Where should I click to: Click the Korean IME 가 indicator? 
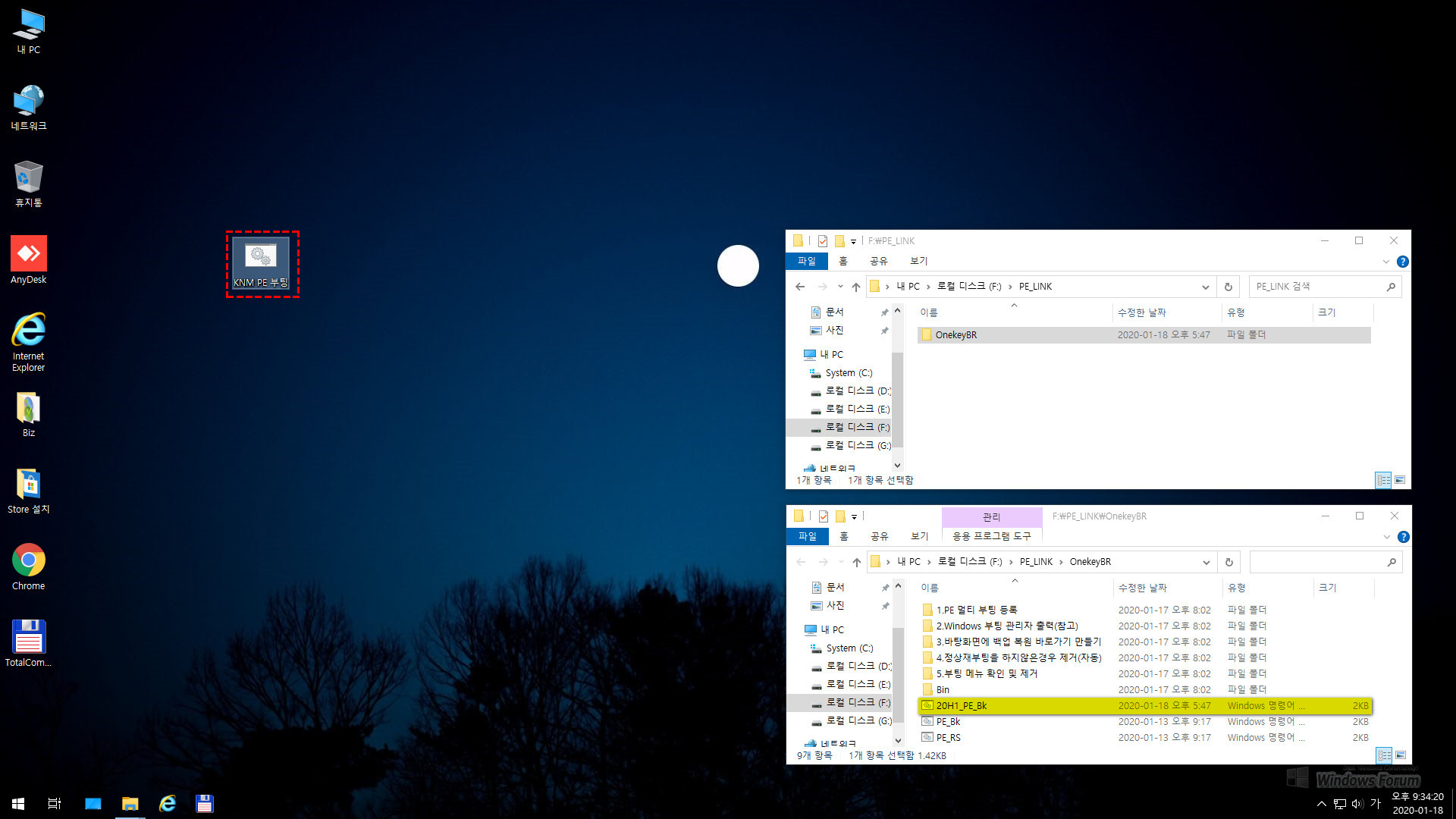click(x=1376, y=804)
